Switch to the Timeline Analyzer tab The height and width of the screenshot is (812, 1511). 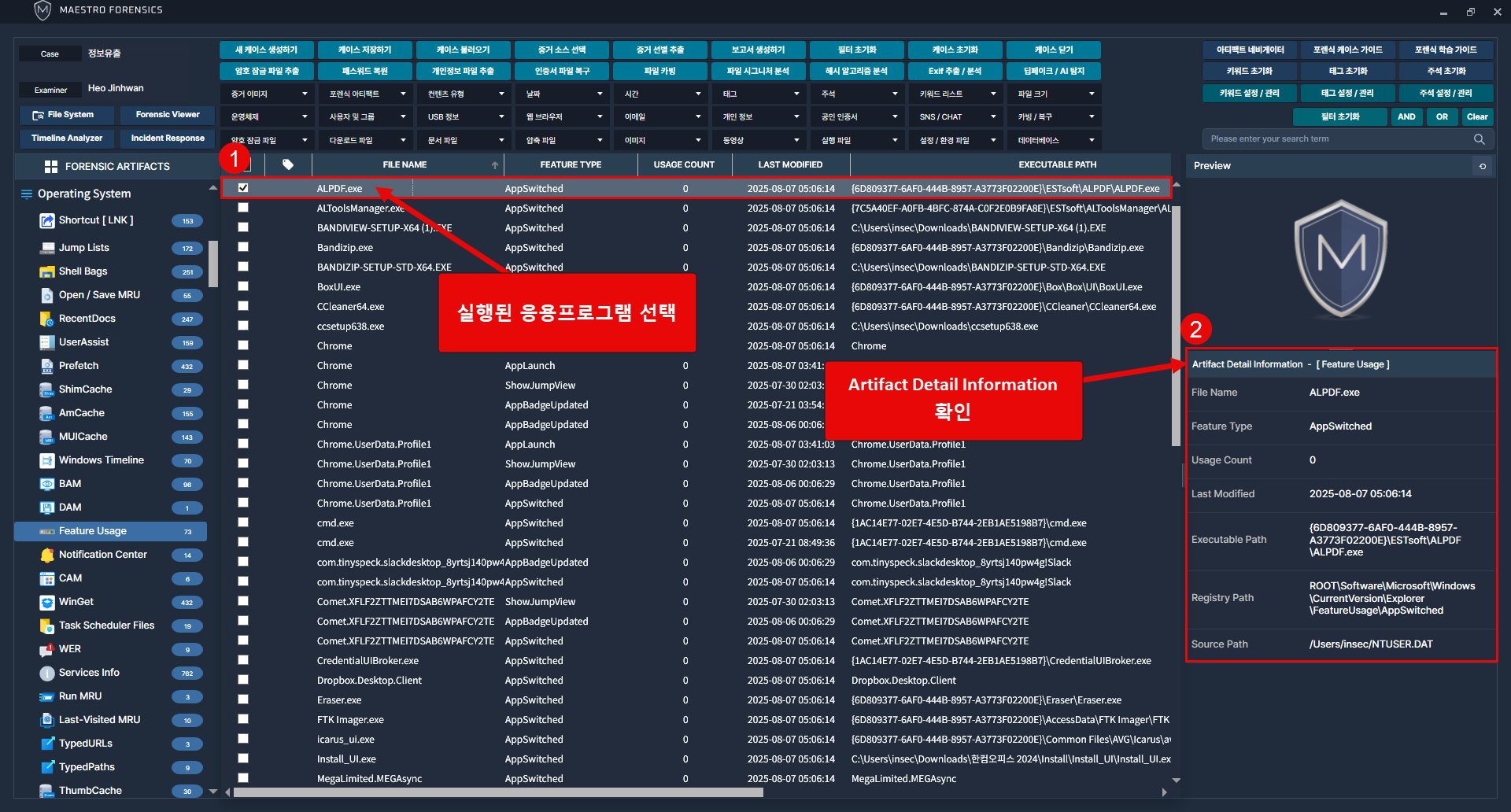coord(67,138)
